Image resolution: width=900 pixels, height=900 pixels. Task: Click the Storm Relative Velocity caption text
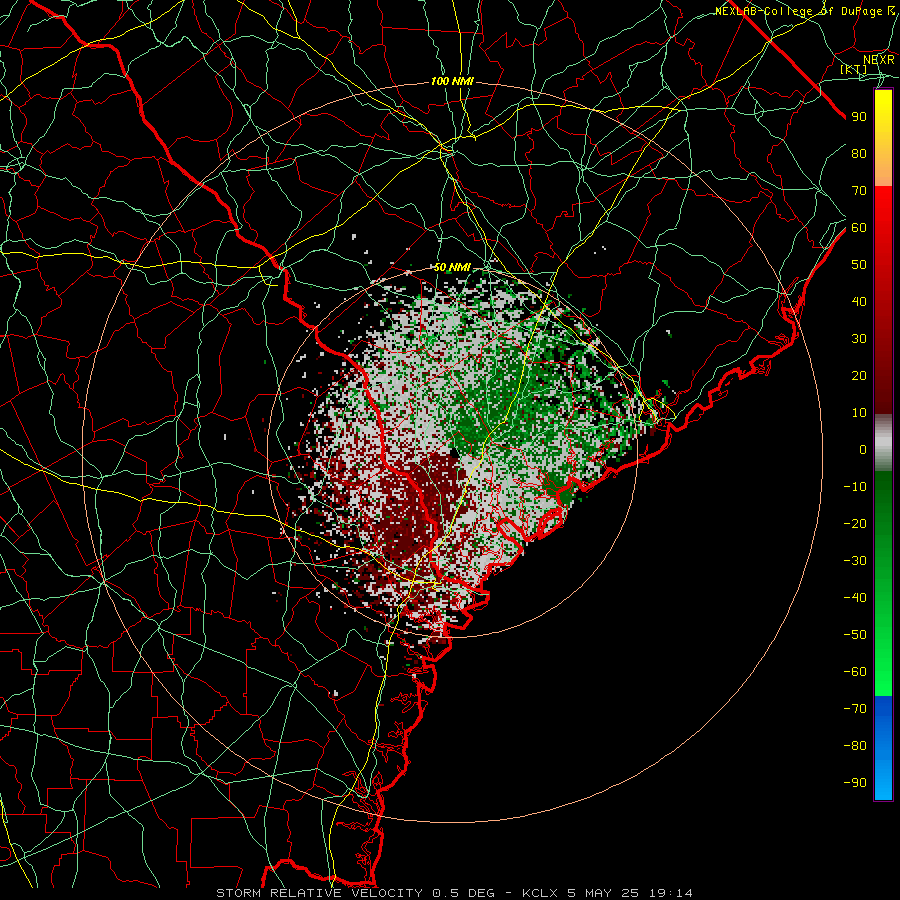[454, 893]
